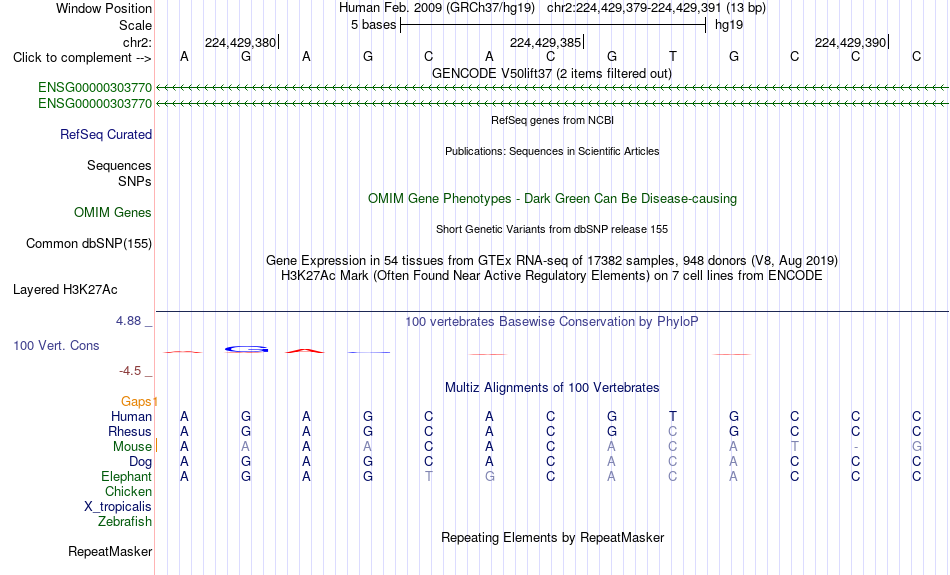Open the RepeatMasker track label
This screenshot has width=950, height=575.
click(x=110, y=551)
